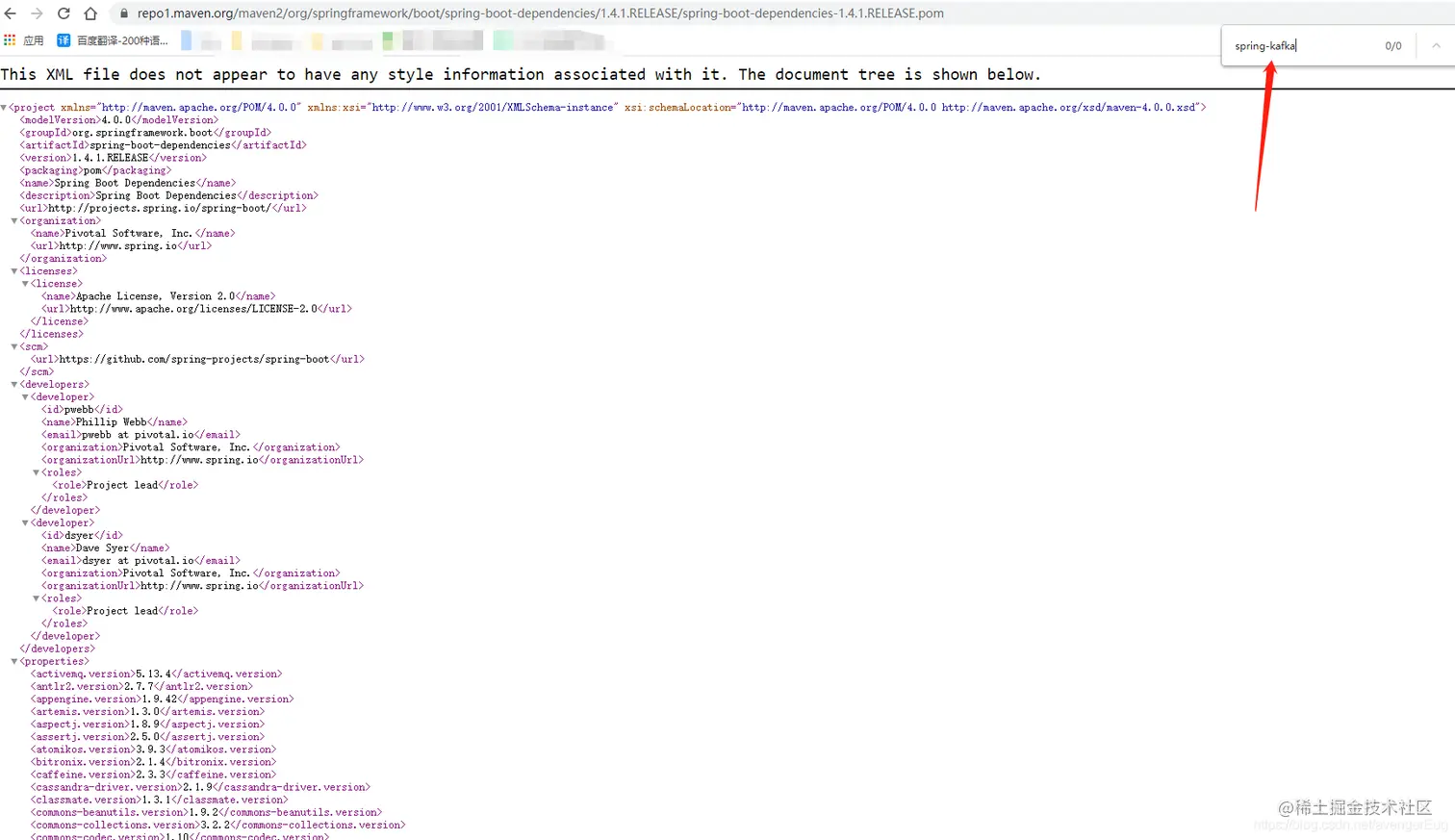Click the name Dave Syer line
The width and height of the screenshot is (1455, 840).
tap(105, 547)
